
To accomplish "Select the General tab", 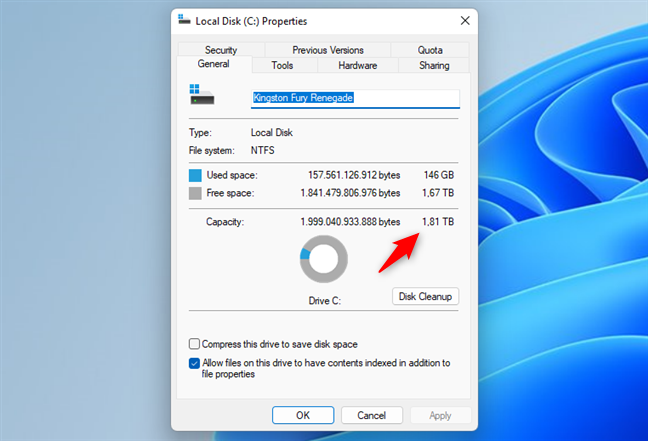I will coord(214,64).
